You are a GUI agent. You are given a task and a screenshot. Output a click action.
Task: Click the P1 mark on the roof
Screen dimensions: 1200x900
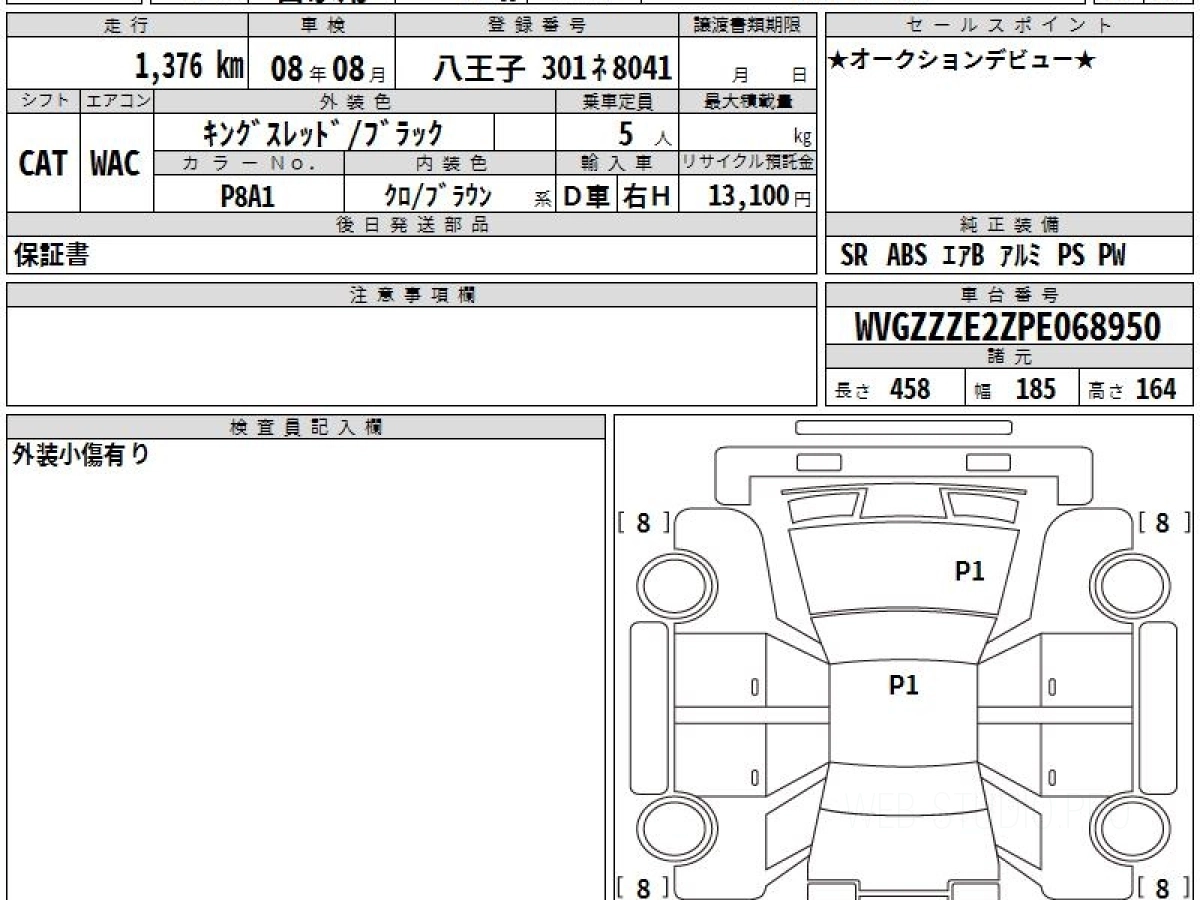tap(903, 685)
